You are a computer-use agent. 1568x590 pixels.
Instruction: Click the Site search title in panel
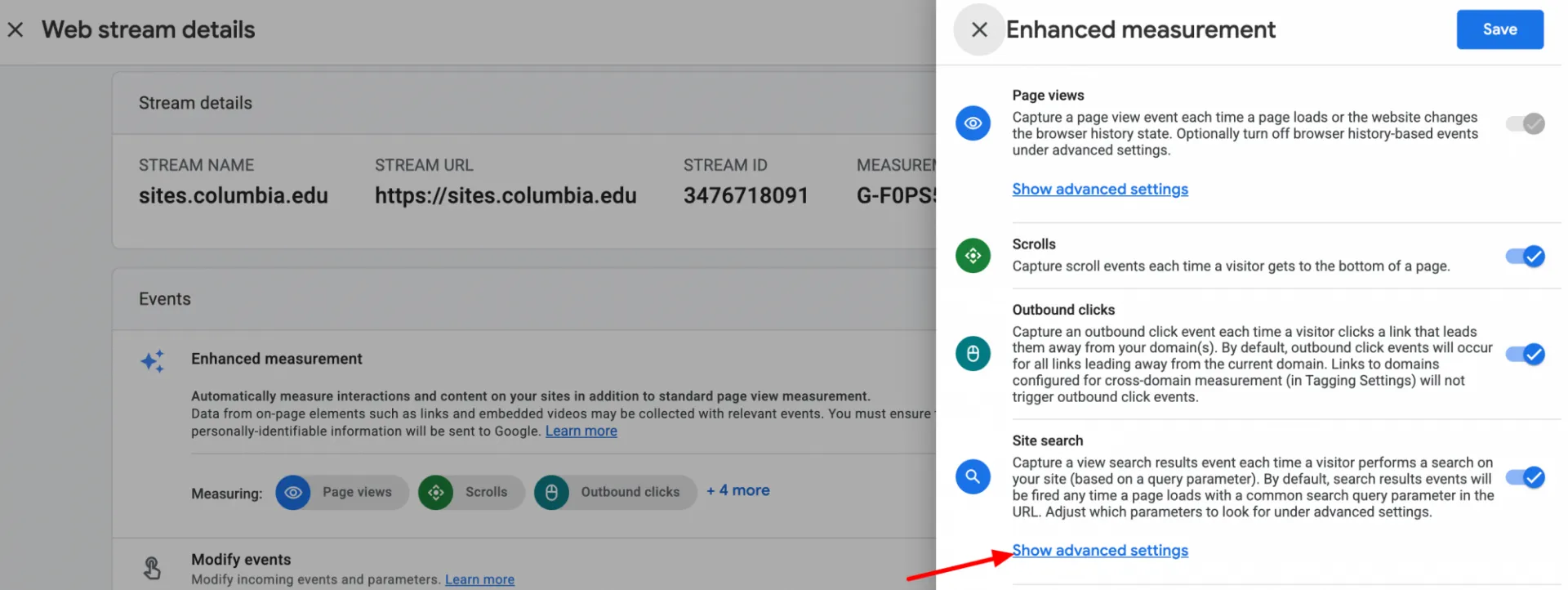pos(1048,441)
